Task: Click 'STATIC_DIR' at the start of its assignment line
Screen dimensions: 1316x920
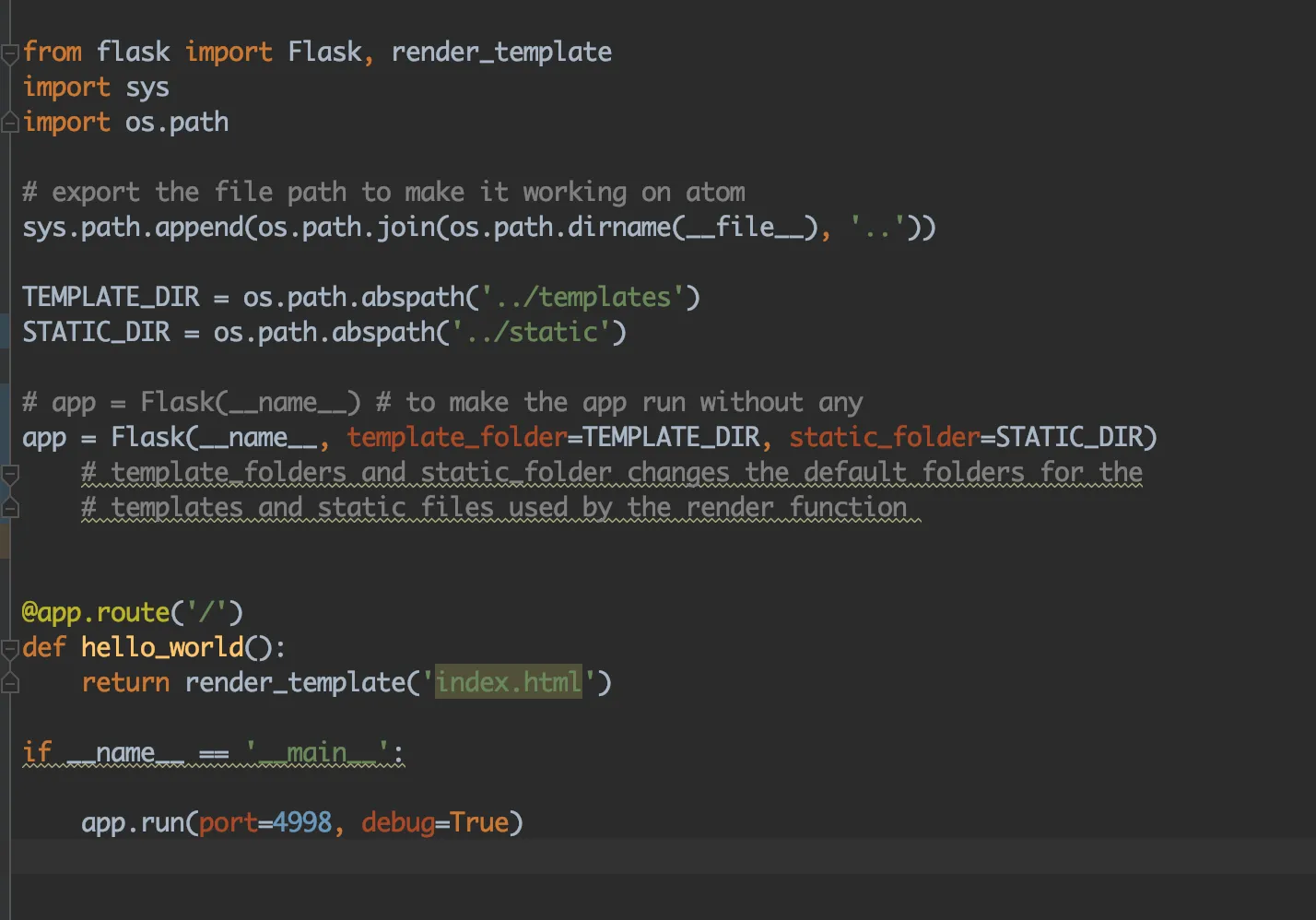Action: click(x=96, y=332)
